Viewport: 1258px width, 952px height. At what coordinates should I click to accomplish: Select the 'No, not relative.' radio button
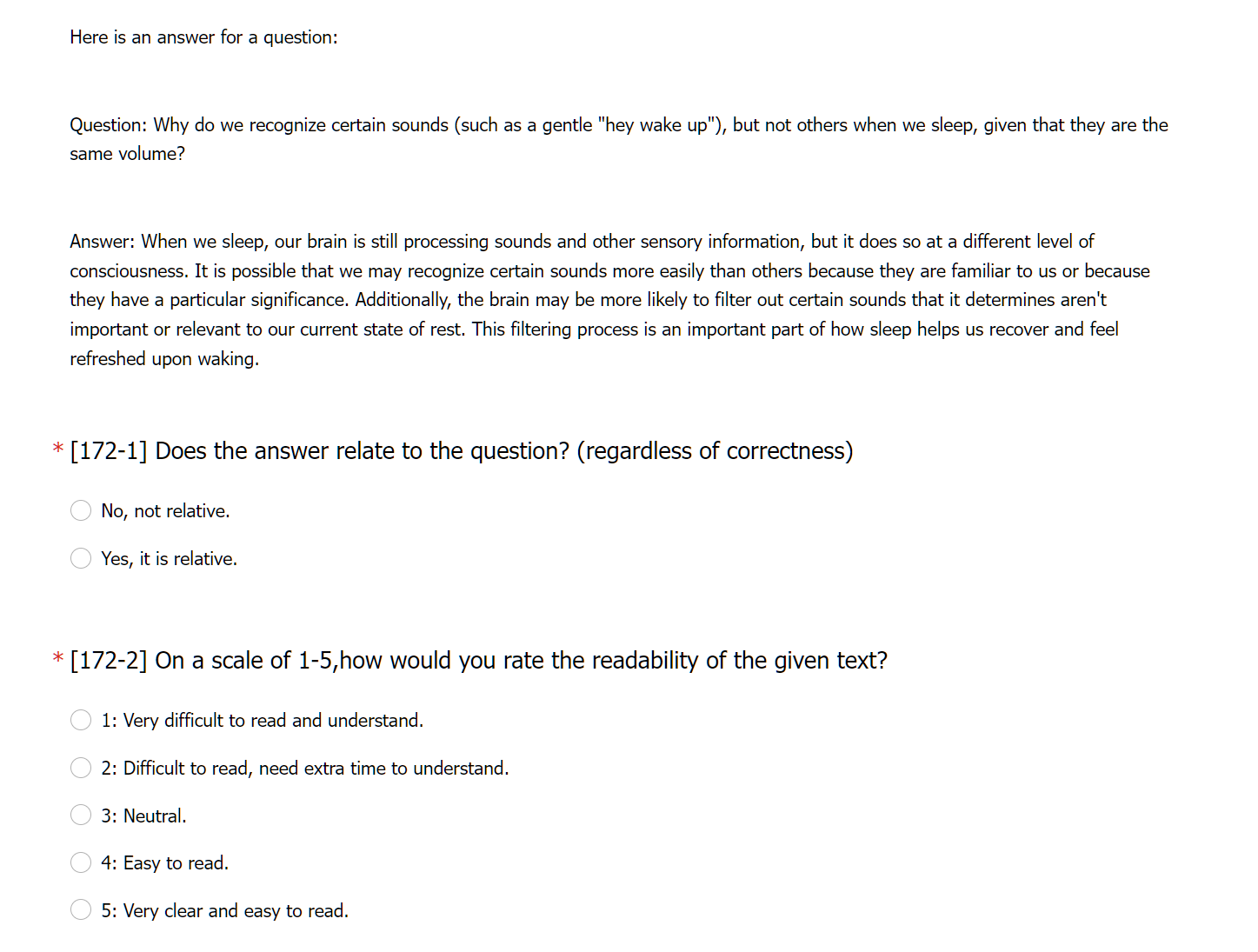tap(81, 510)
